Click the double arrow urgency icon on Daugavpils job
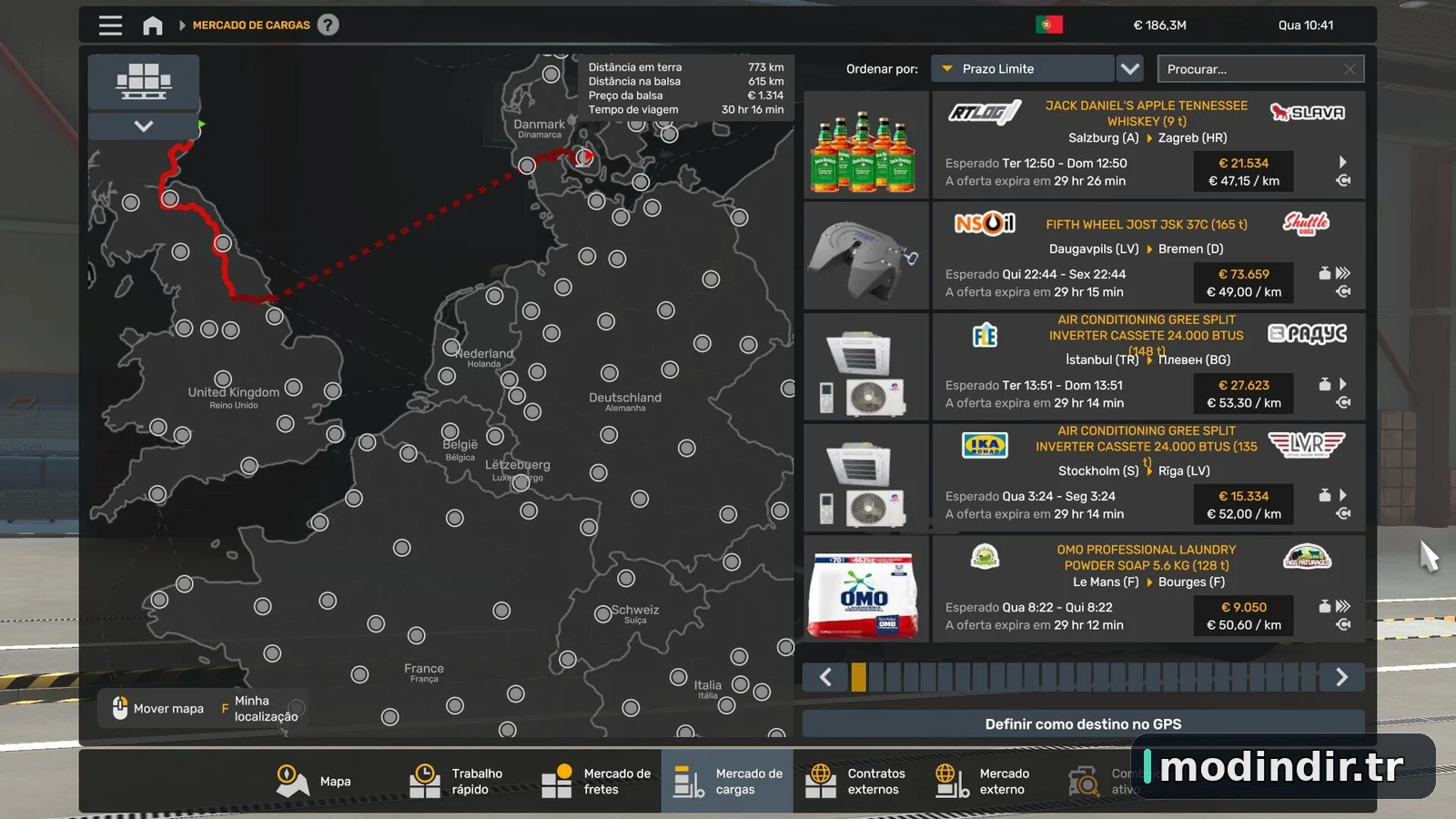Screen dimensions: 1456x819 click(x=1343, y=273)
